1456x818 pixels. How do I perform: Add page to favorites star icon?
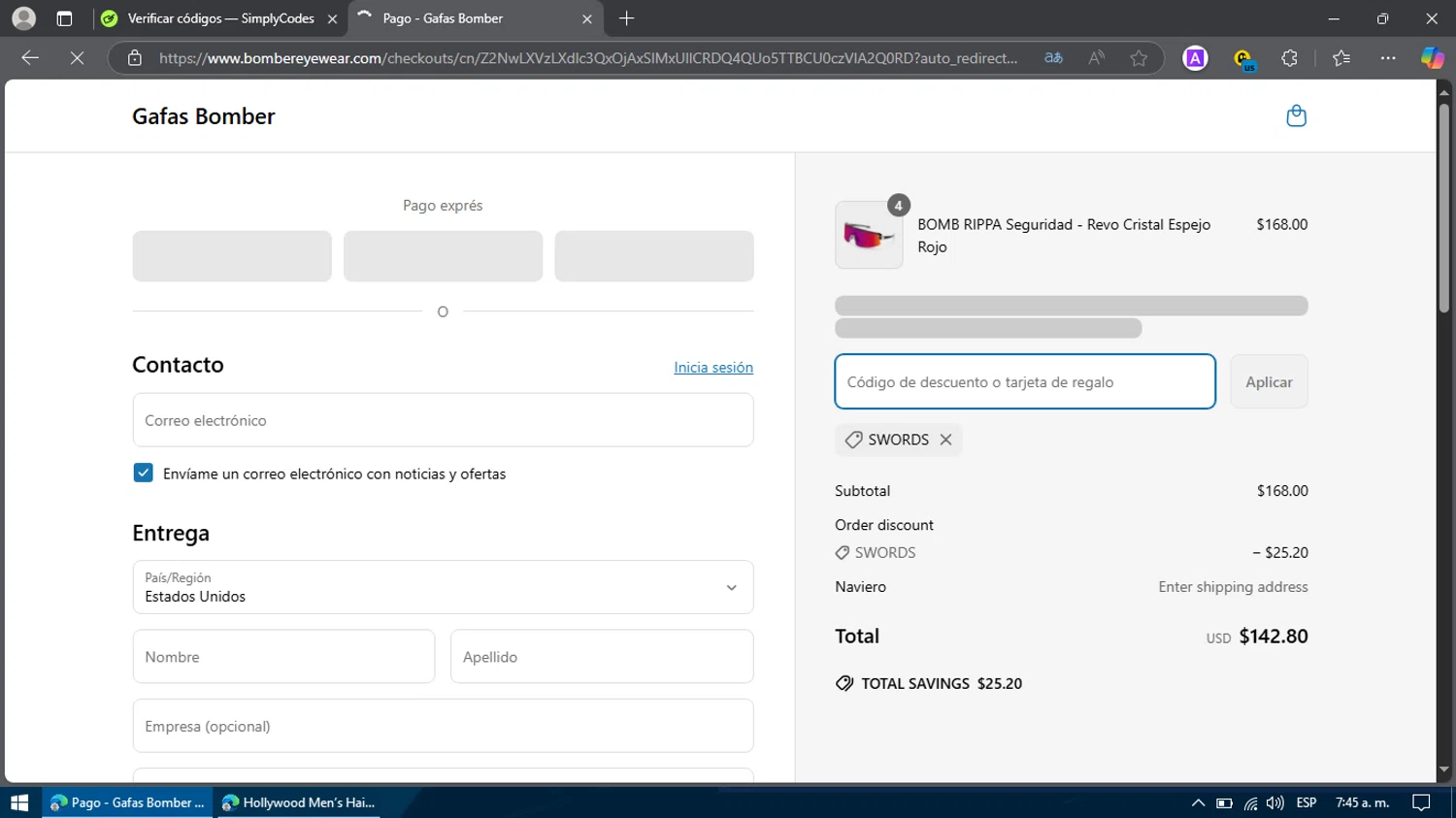[x=1139, y=58]
